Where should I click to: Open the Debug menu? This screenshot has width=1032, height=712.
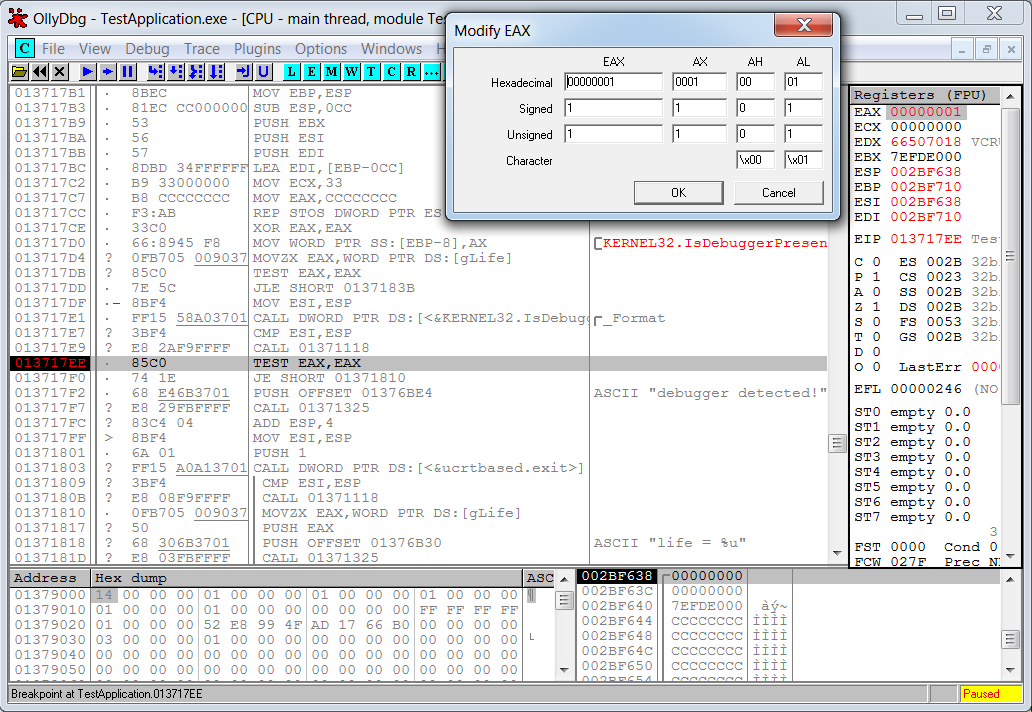pyautogui.click(x=147, y=48)
